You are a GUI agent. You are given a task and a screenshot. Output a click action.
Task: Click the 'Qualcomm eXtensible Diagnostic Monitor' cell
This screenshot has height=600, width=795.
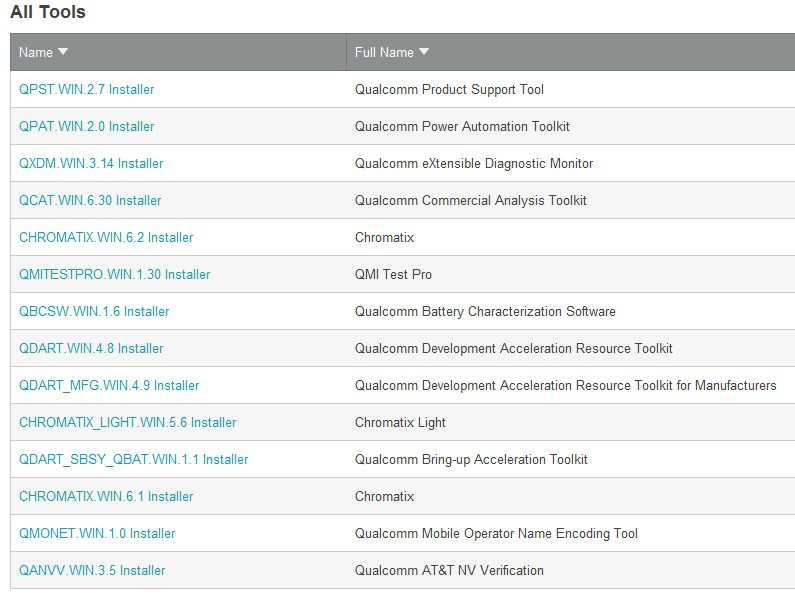coord(474,163)
